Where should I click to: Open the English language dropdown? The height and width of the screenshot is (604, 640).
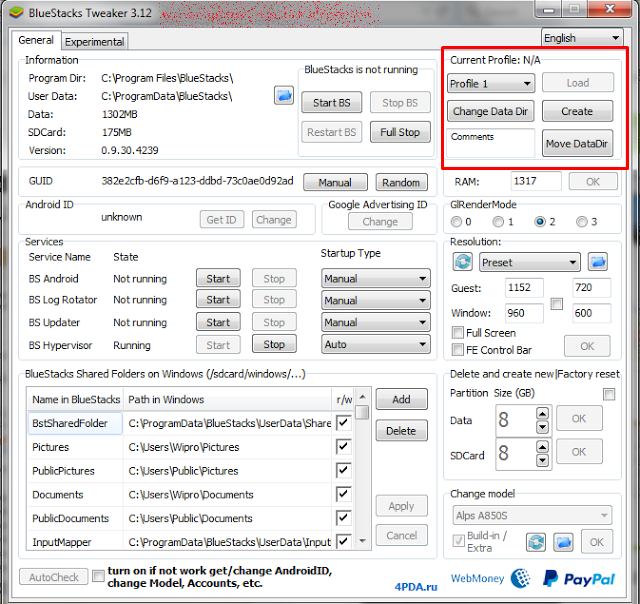(582, 38)
